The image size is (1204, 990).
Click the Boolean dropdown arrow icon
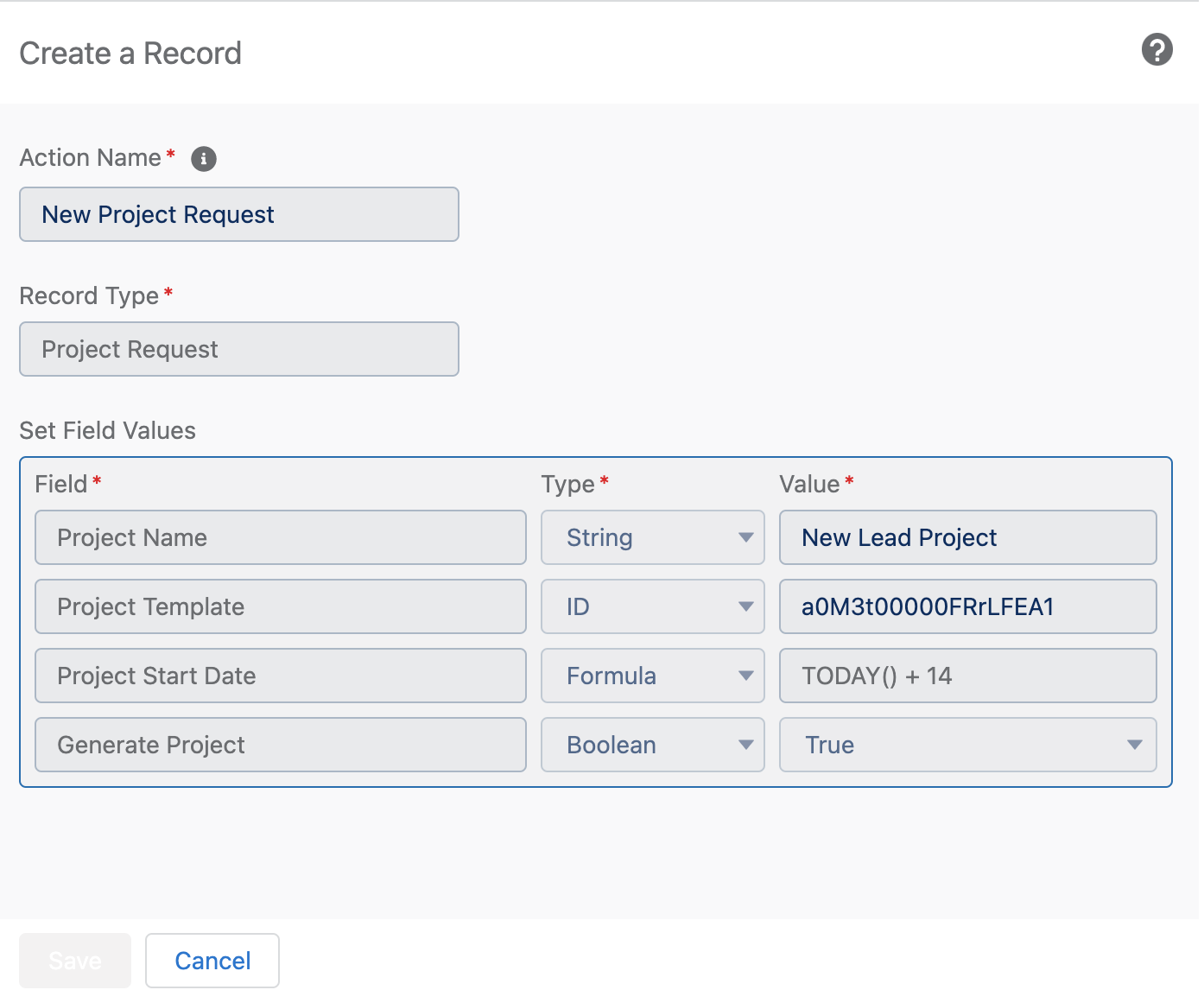point(747,745)
